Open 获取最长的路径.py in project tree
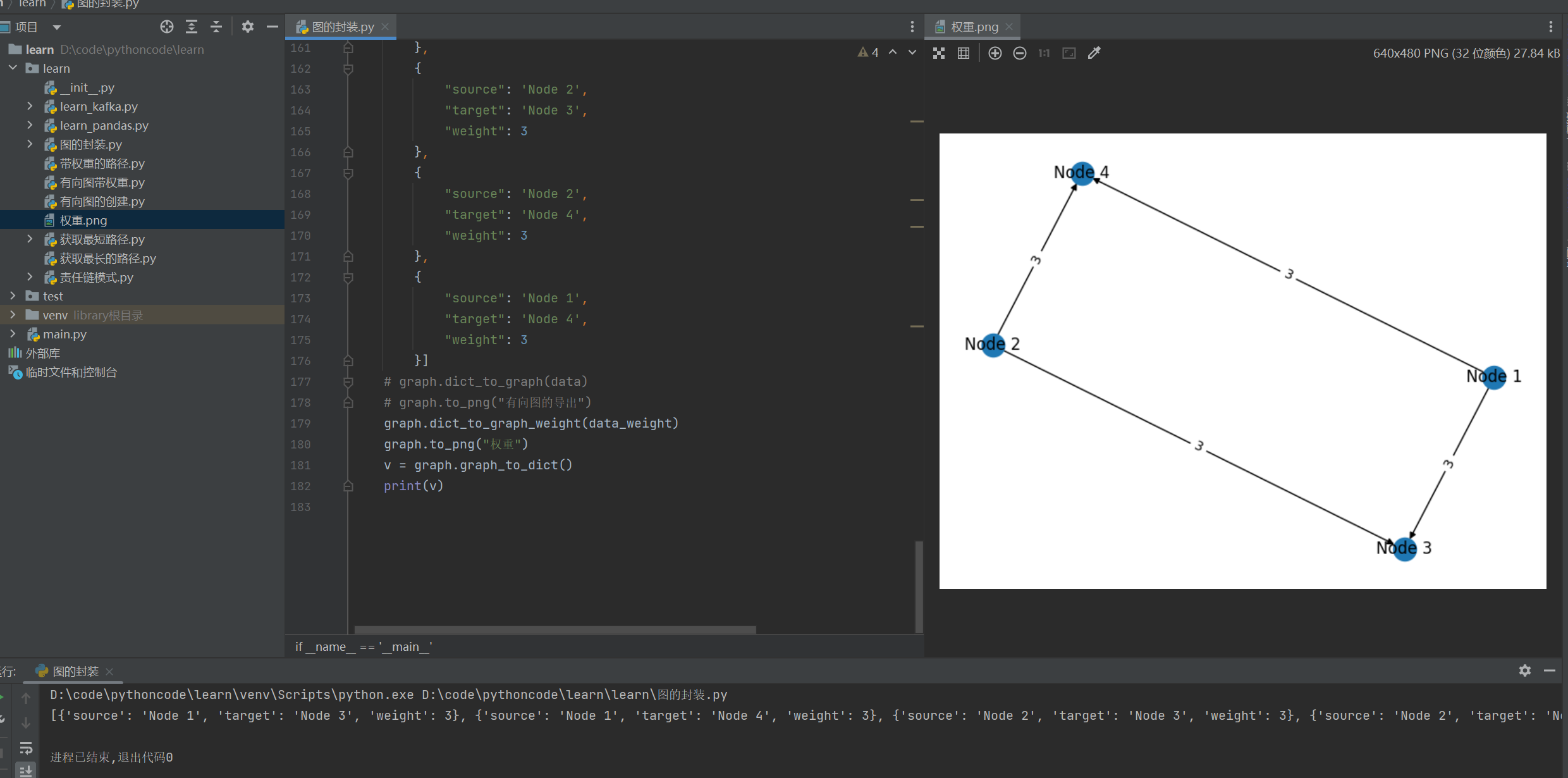The width and height of the screenshot is (1568, 778). [107, 258]
